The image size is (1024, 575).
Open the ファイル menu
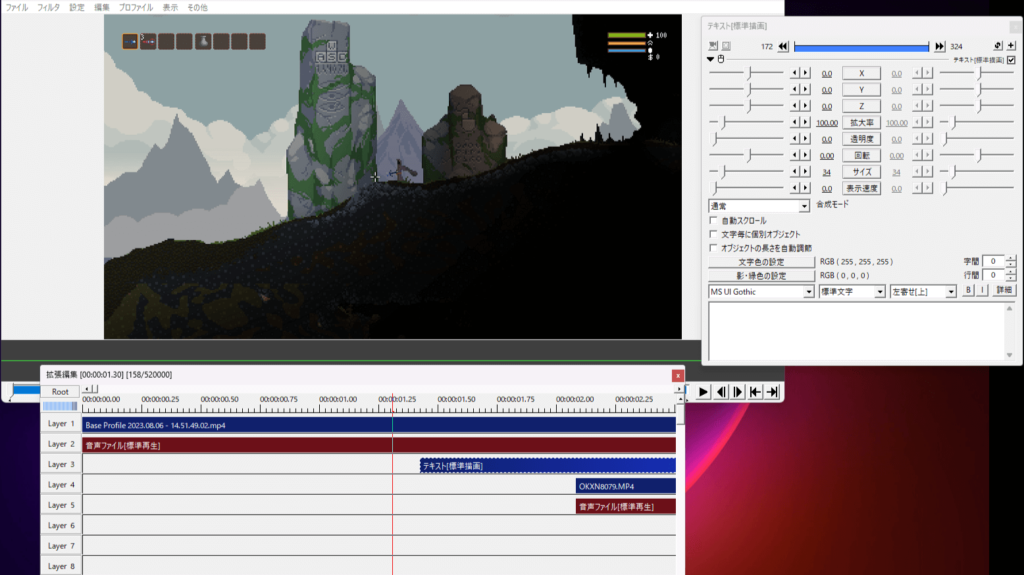coord(17,7)
